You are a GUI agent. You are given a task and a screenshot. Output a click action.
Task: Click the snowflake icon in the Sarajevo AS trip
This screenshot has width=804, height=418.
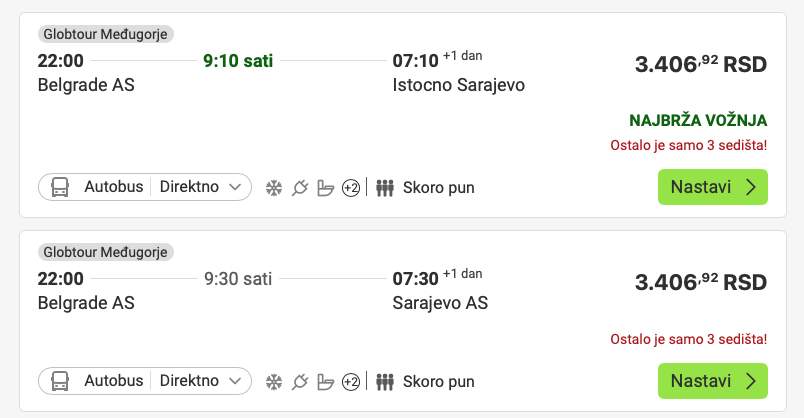point(273,381)
